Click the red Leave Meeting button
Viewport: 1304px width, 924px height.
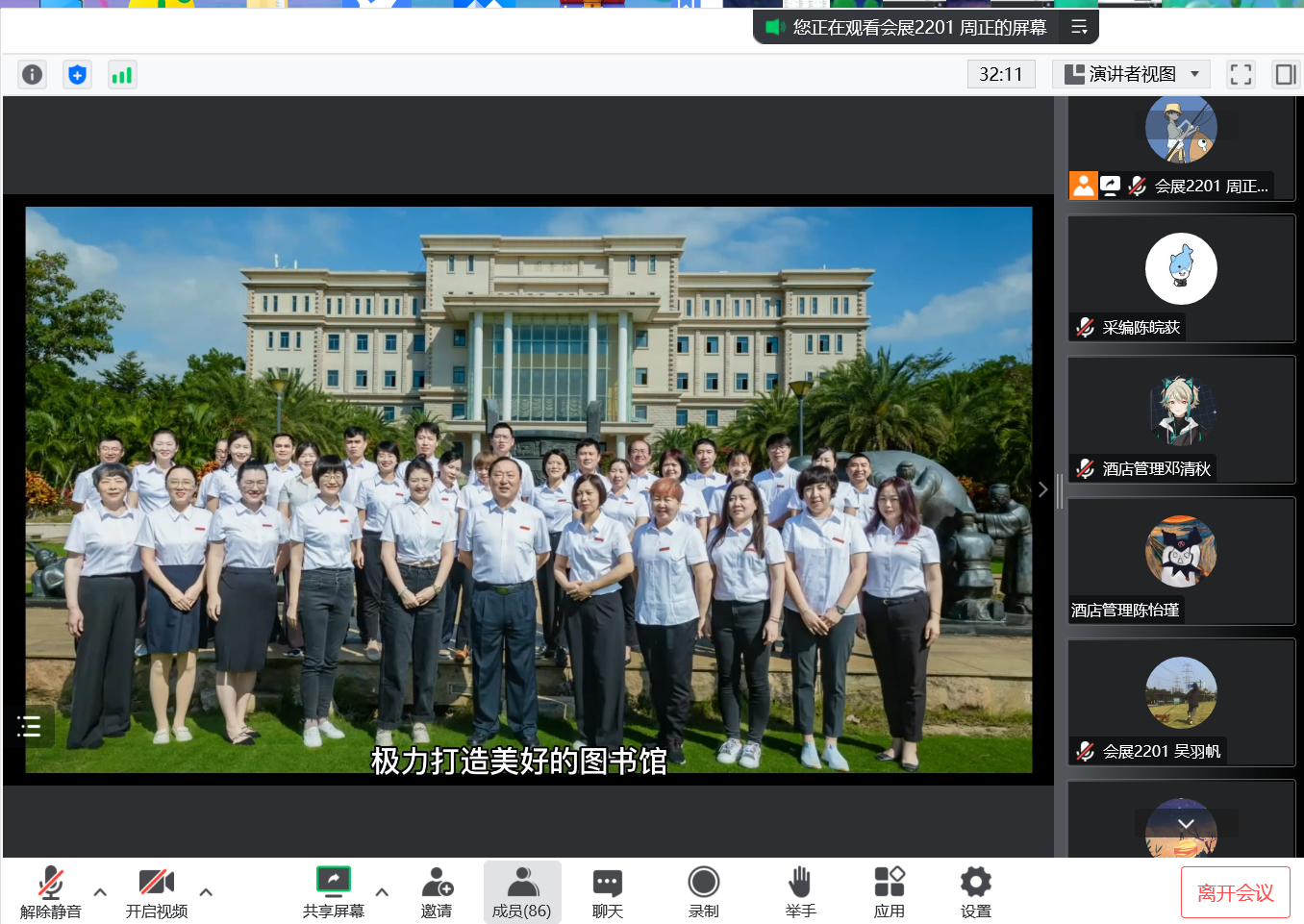tap(1235, 892)
